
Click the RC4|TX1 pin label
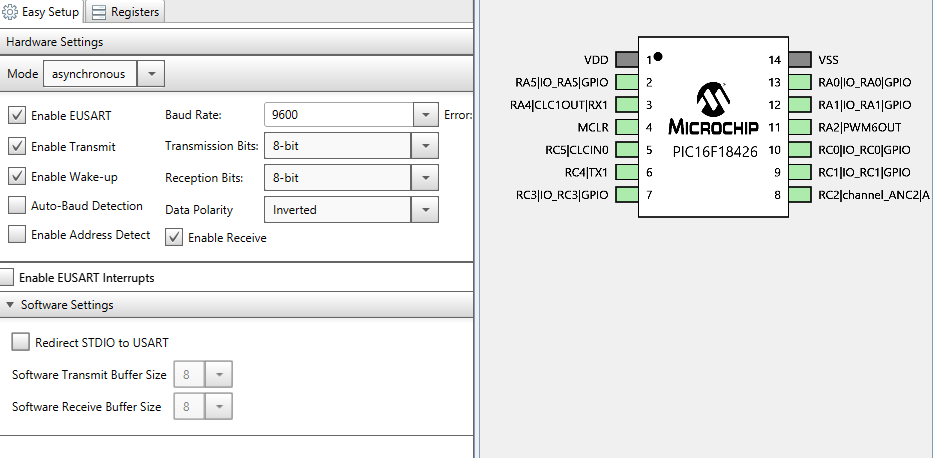pyautogui.click(x=586, y=172)
